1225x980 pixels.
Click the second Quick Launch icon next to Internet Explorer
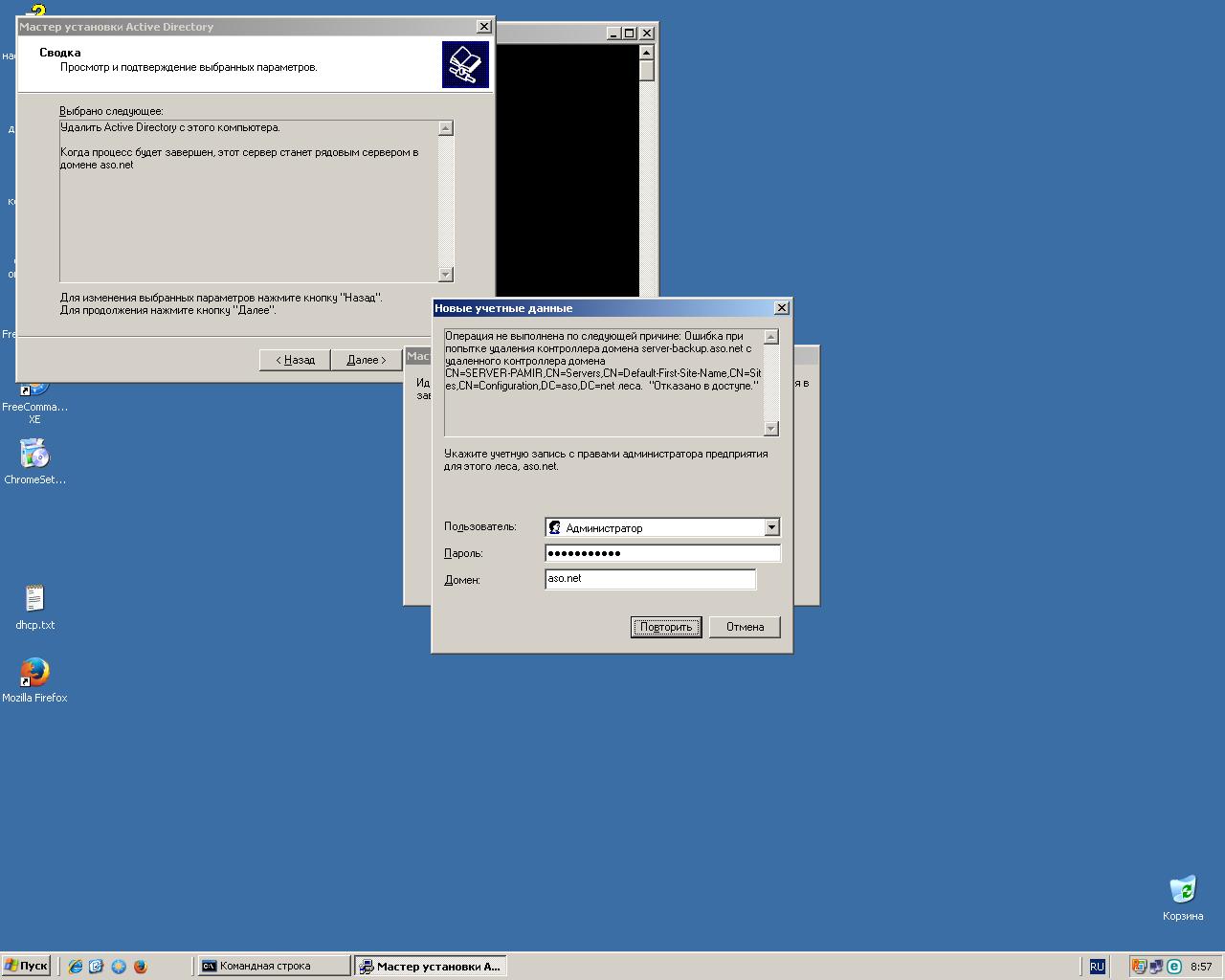[x=97, y=967]
